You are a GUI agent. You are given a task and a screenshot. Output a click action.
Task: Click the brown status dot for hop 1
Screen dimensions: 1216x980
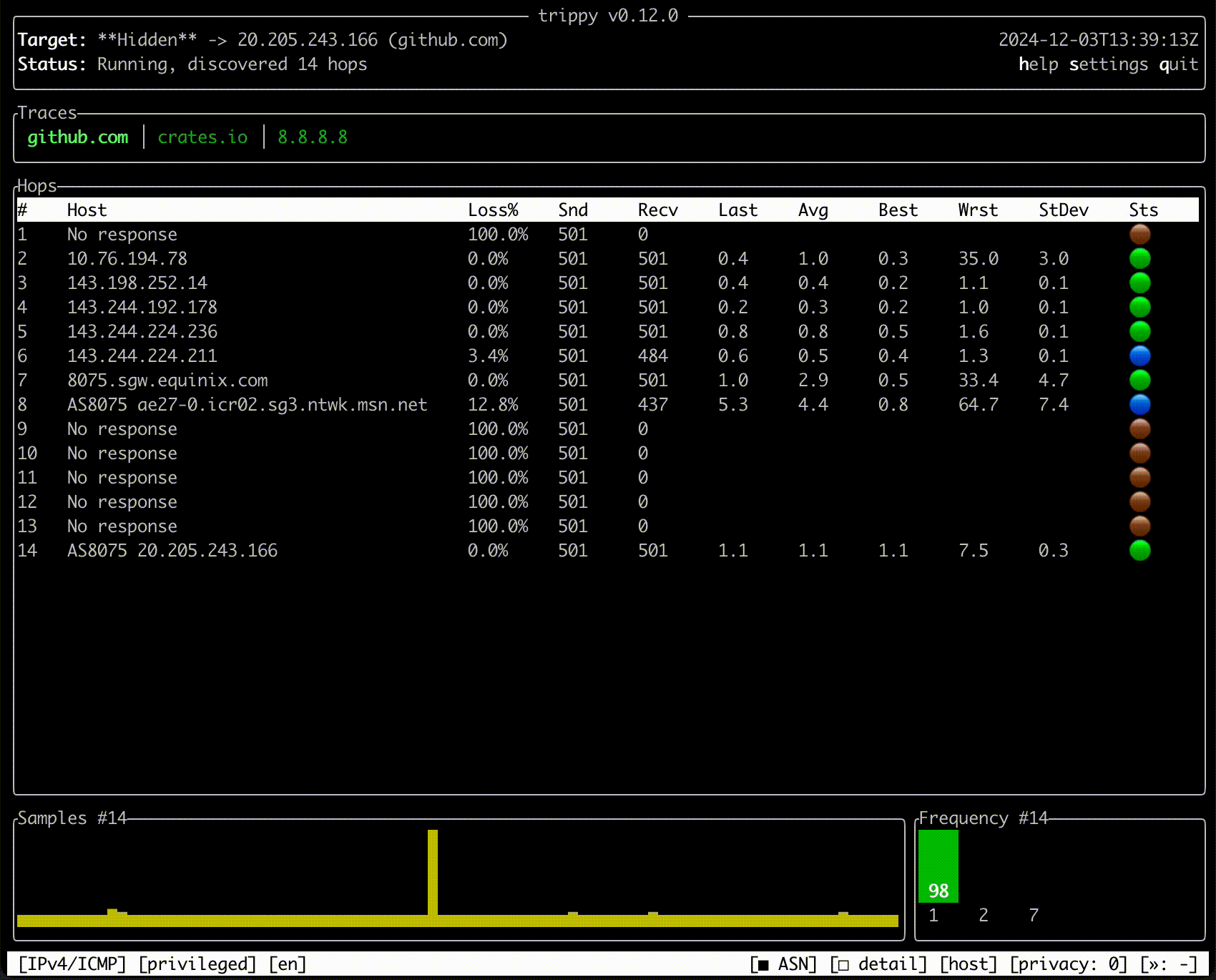1140,234
